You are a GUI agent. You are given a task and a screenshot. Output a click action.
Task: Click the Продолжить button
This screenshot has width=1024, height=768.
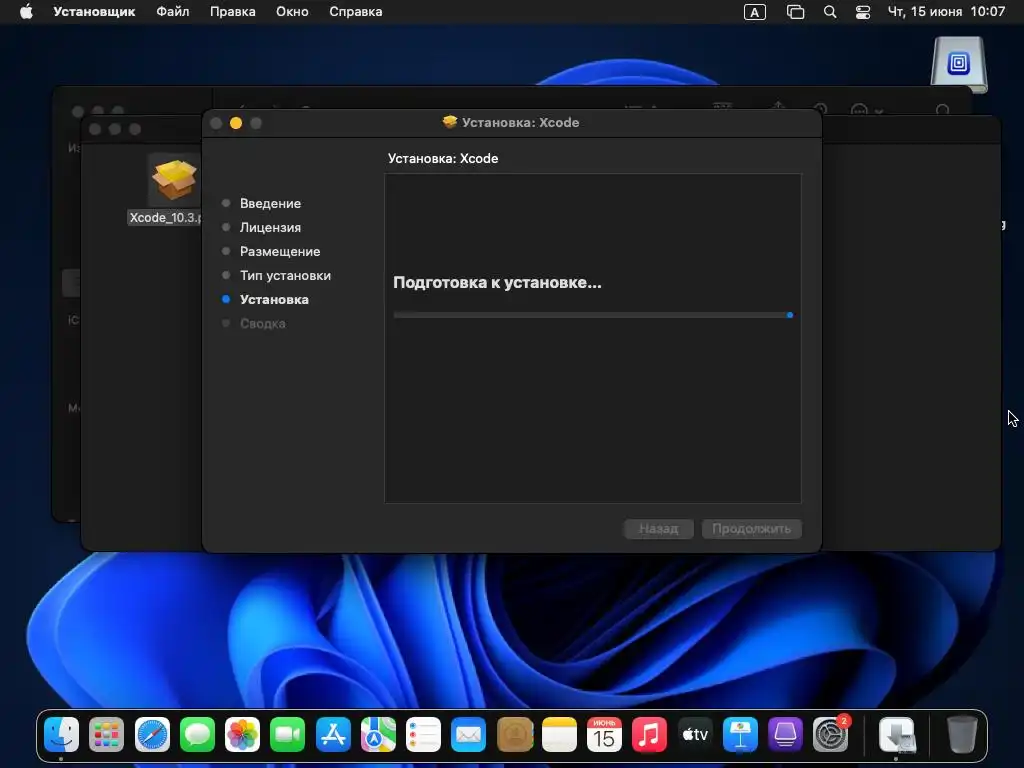pos(752,528)
